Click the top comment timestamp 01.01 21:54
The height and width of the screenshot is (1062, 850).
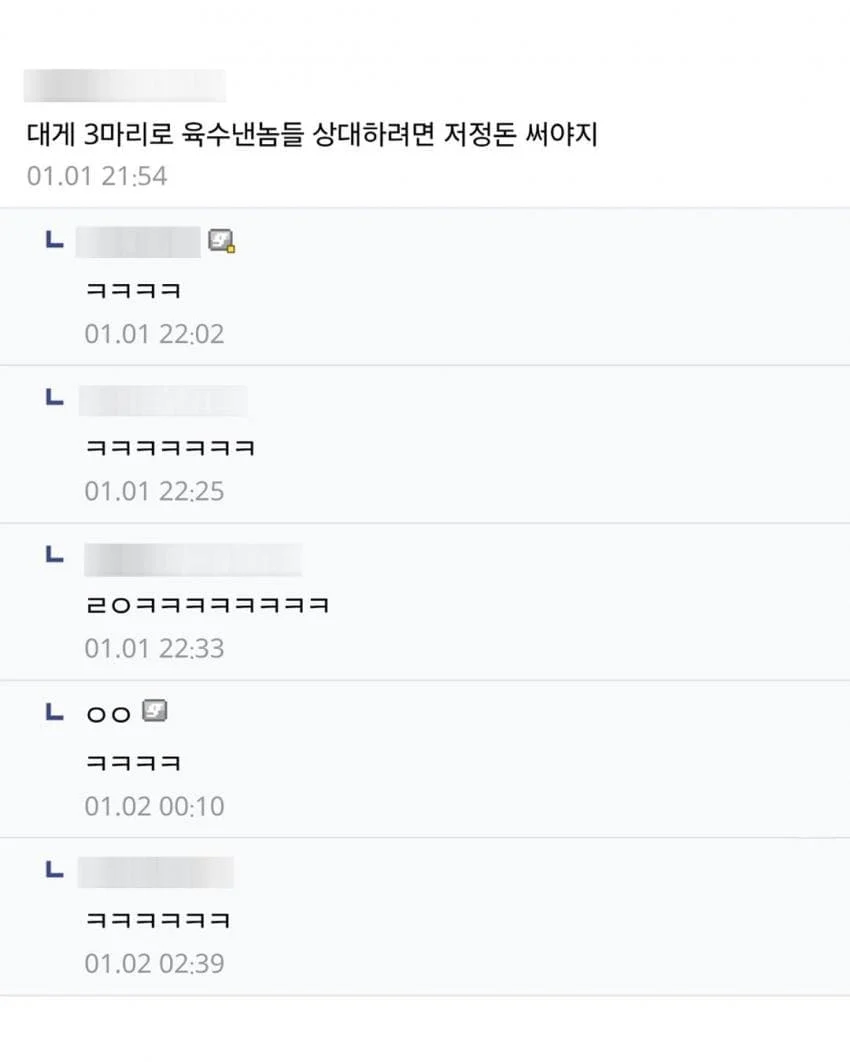(x=97, y=177)
